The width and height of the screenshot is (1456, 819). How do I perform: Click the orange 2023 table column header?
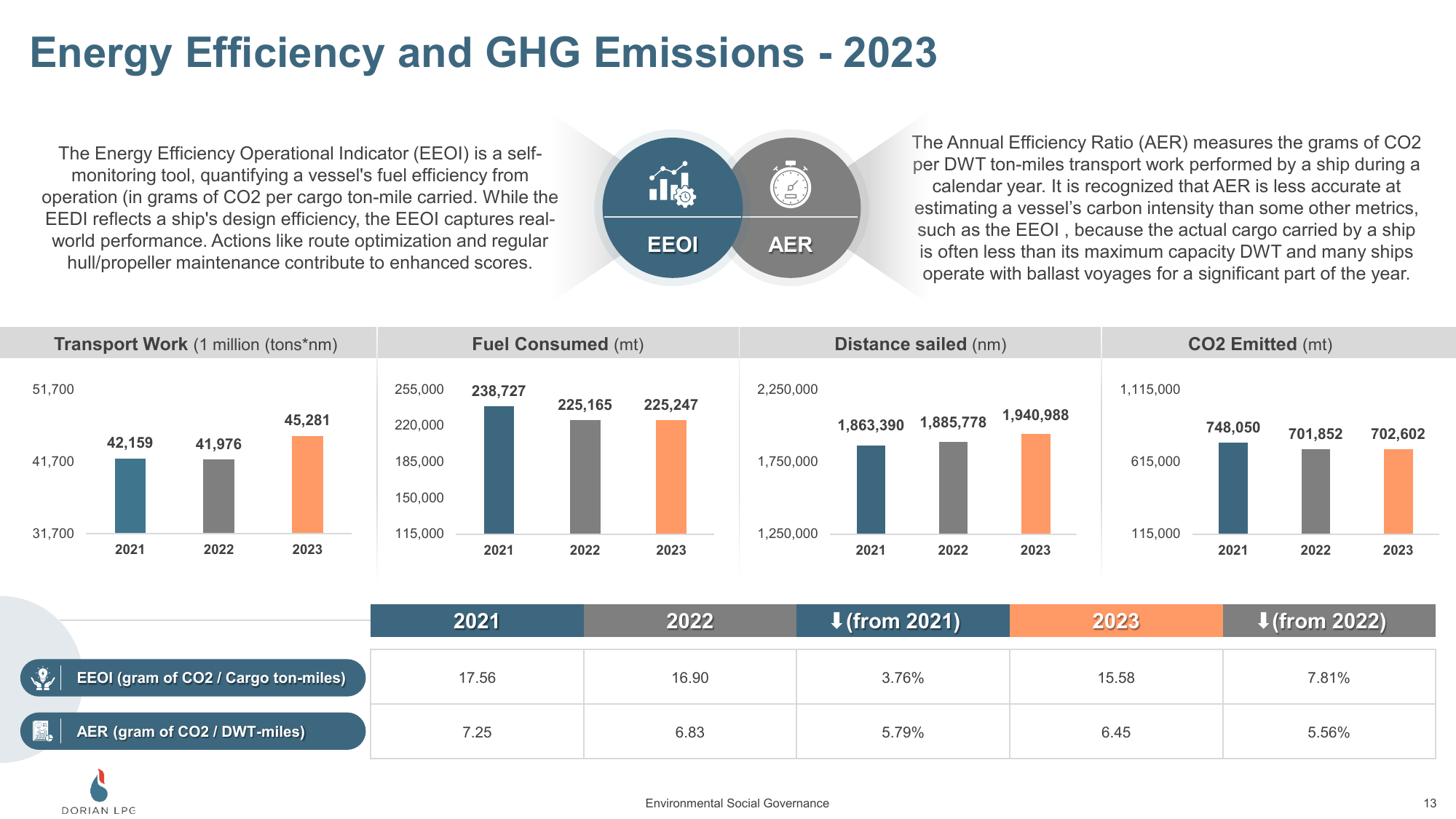click(x=1116, y=620)
